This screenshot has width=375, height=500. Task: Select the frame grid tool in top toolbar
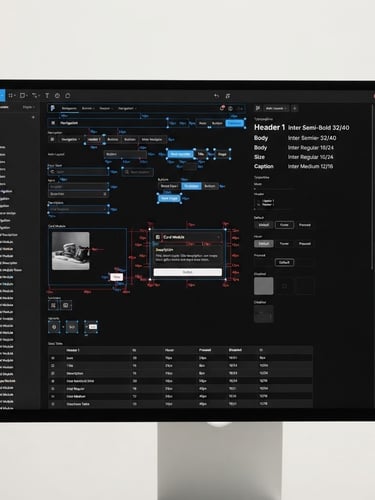coord(10,96)
